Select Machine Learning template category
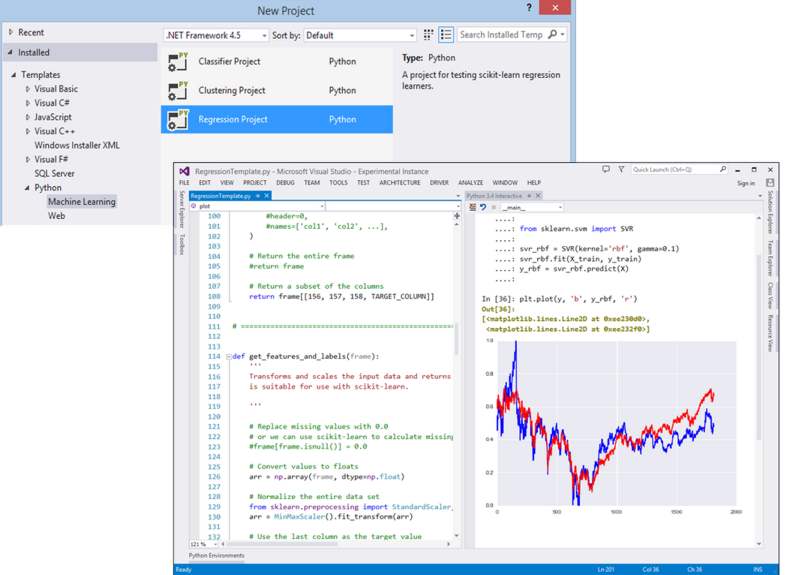This screenshot has width=789, height=575. pyautogui.click(x=82, y=202)
